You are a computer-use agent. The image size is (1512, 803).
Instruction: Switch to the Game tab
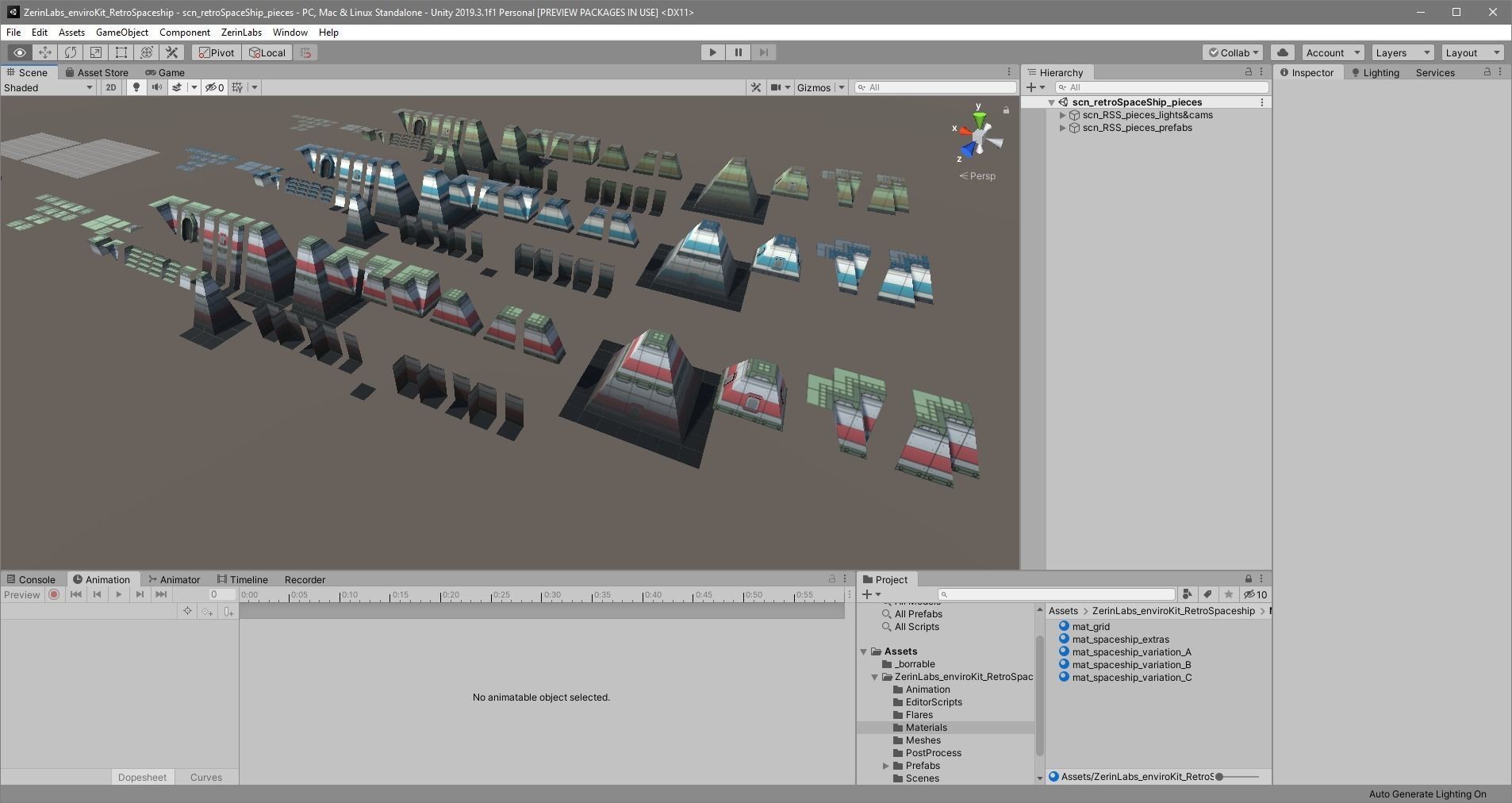pos(165,72)
